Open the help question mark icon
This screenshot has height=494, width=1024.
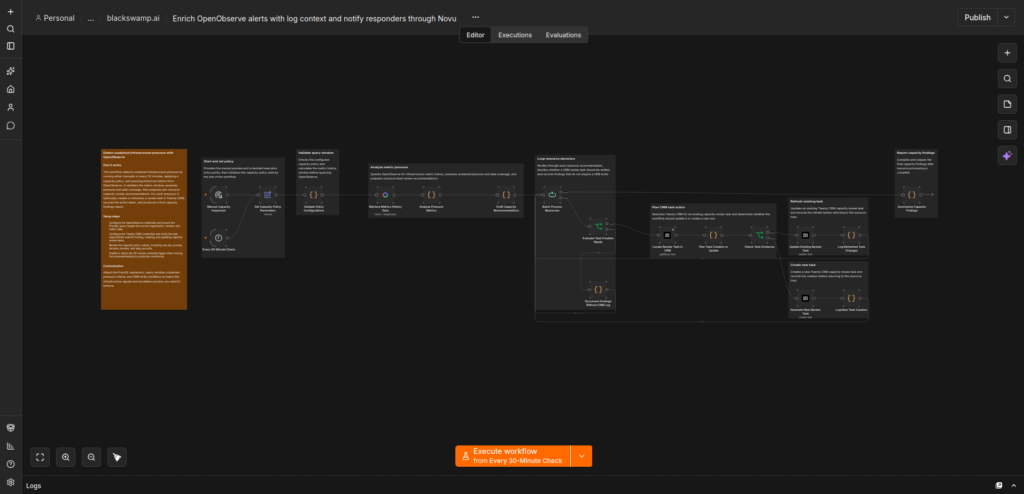[10, 464]
